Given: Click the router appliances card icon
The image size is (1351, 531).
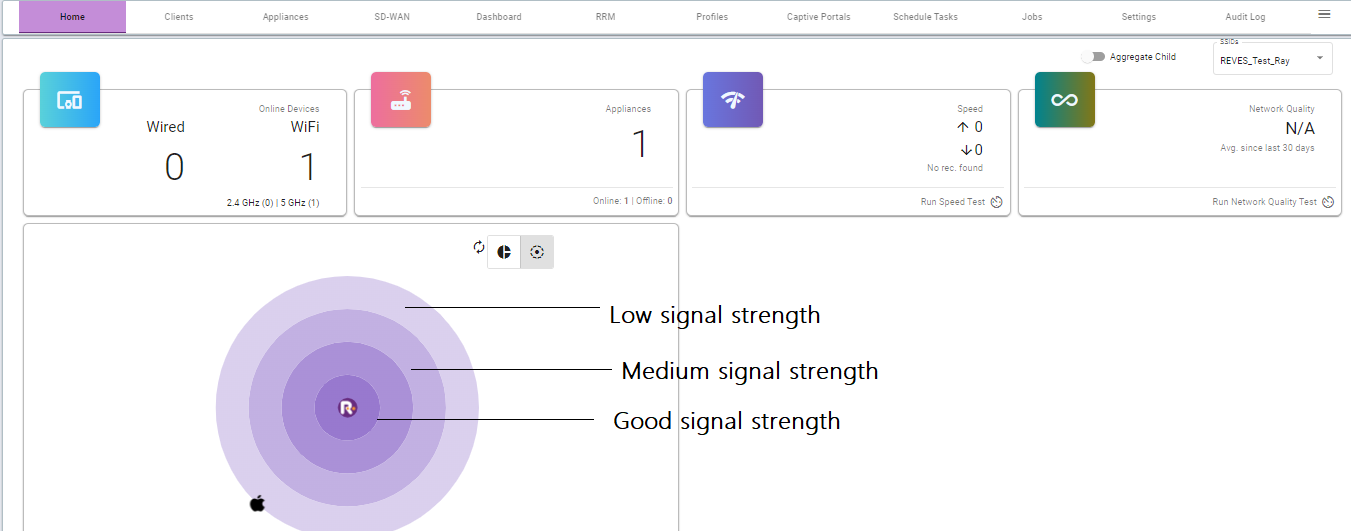Looking at the screenshot, I should point(400,100).
